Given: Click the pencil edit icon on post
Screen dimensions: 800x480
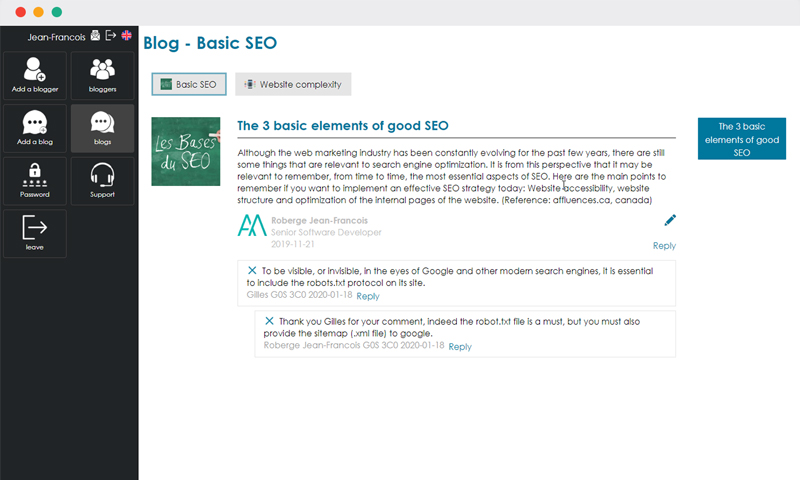Looking at the screenshot, I should coord(670,220).
